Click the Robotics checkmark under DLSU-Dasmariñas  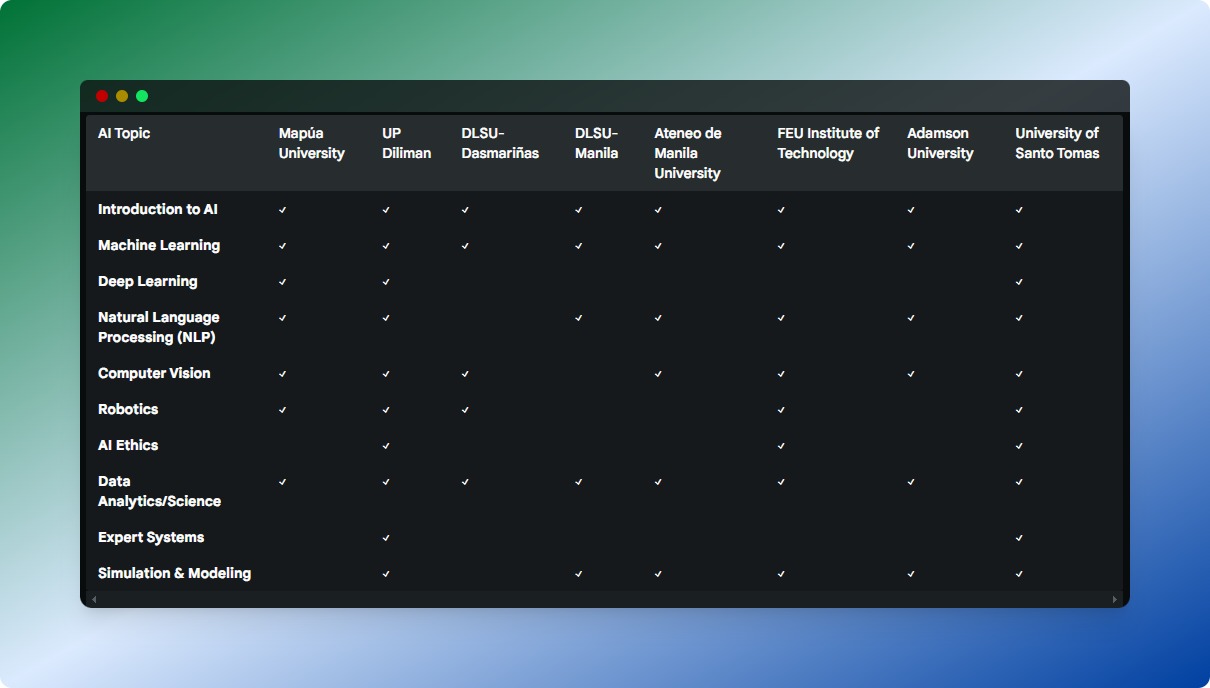click(x=466, y=410)
